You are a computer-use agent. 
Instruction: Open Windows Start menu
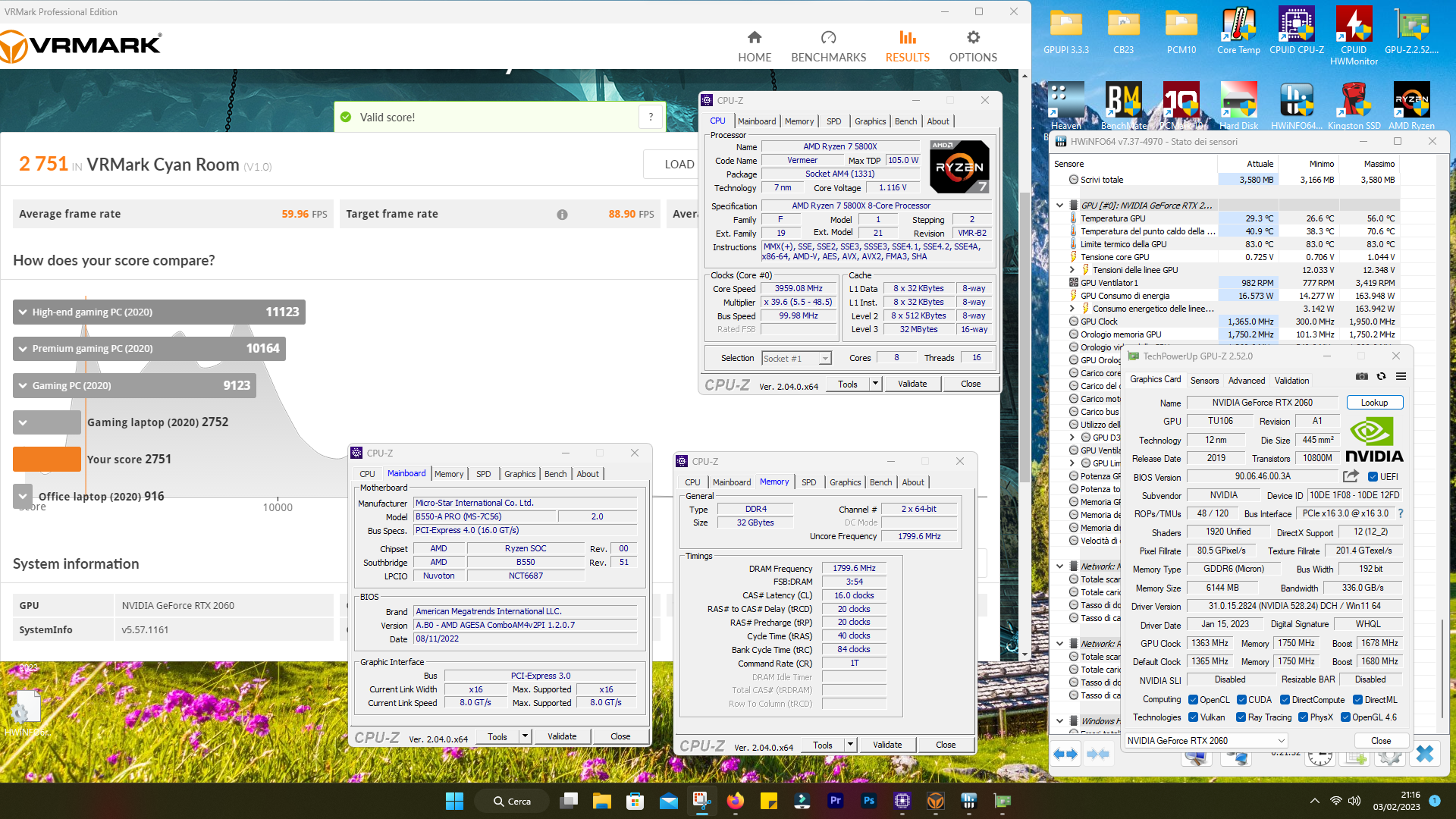pos(454,801)
